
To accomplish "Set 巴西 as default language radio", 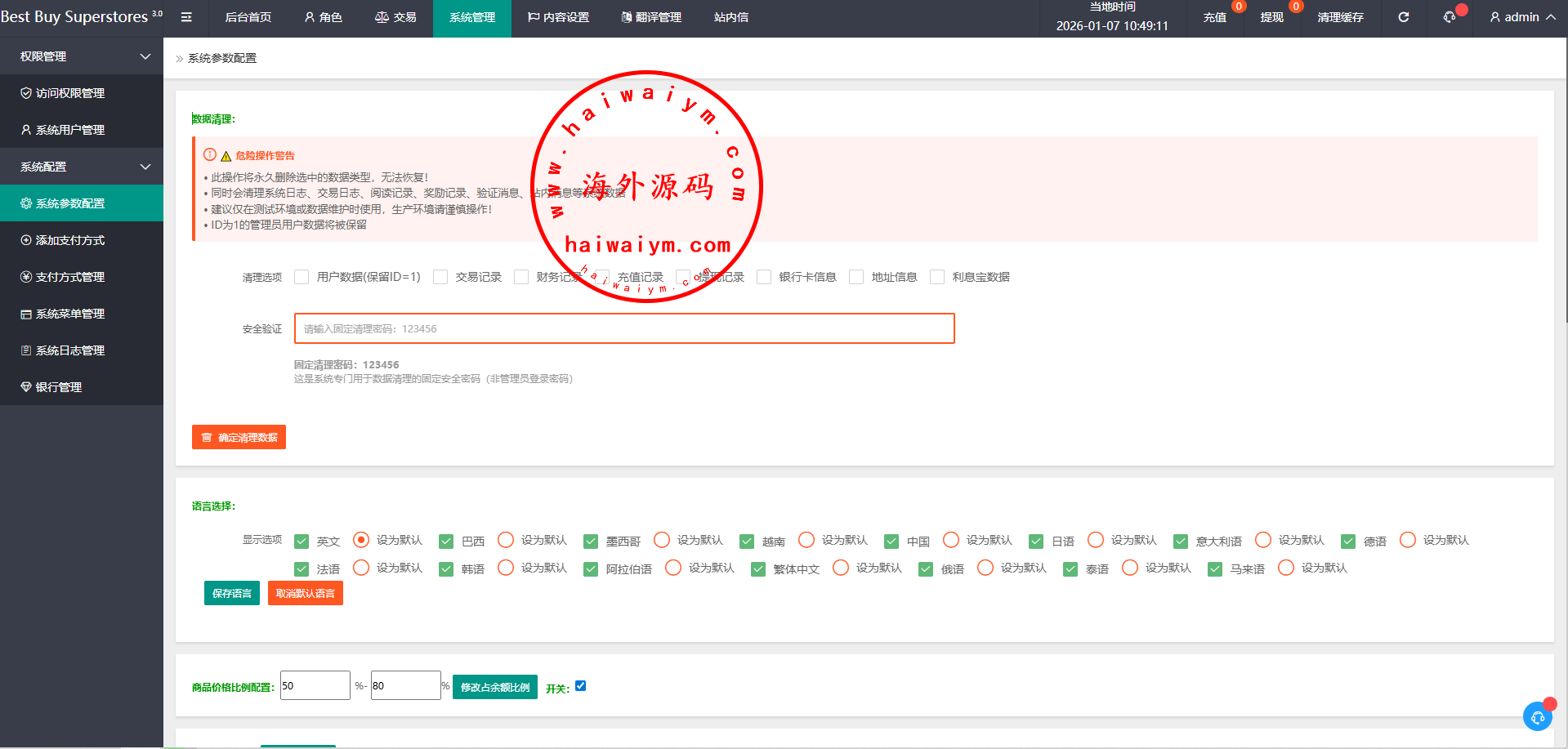I will tap(506, 540).
